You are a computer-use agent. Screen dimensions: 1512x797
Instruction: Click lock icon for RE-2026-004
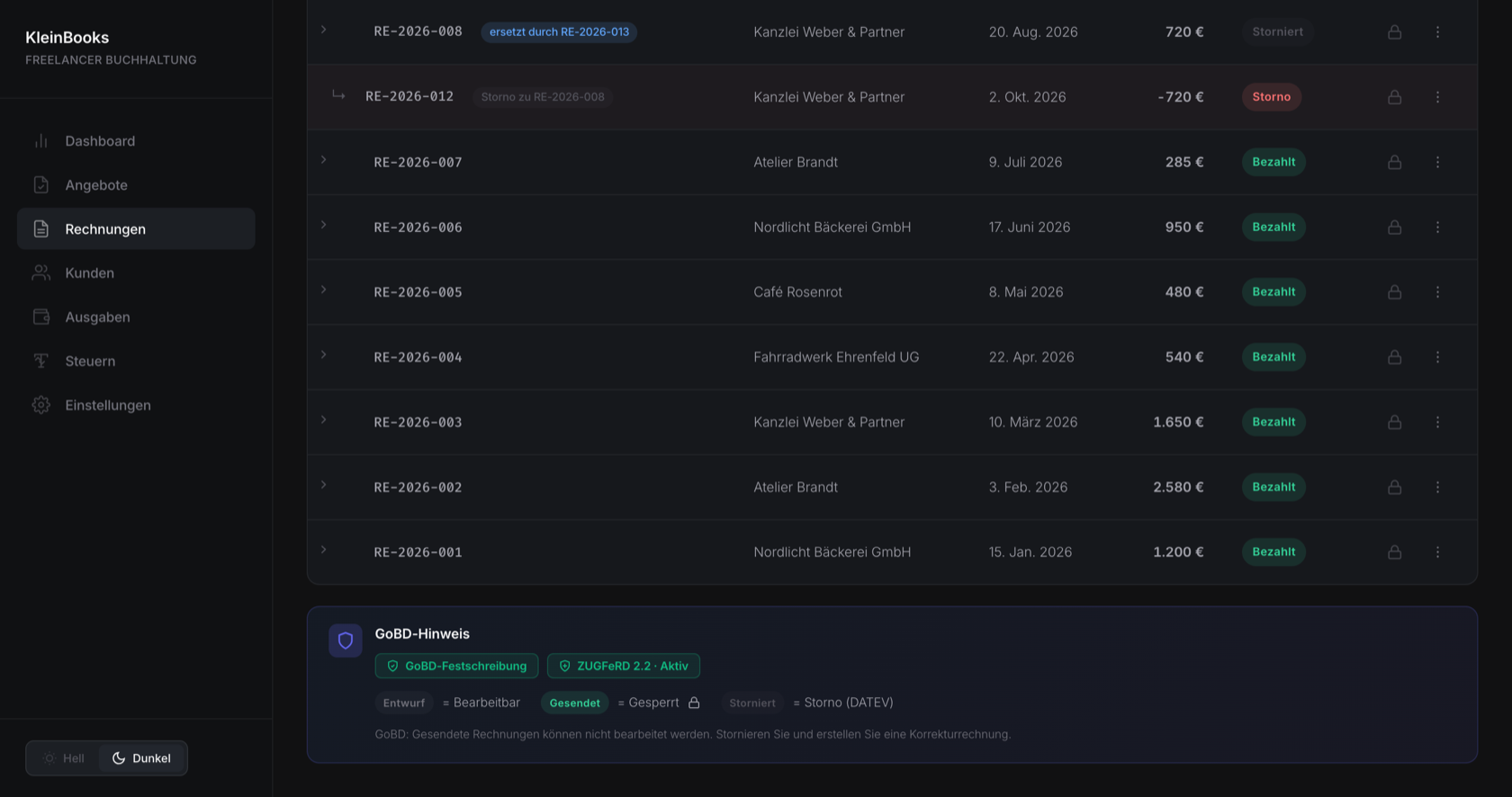click(1394, 357)
